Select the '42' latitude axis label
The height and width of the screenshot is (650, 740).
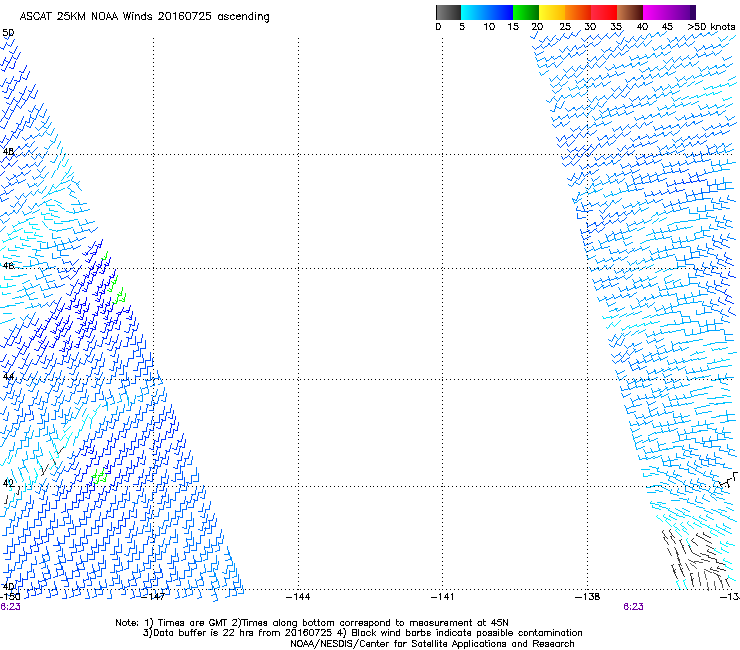click(x=8, y=483)
